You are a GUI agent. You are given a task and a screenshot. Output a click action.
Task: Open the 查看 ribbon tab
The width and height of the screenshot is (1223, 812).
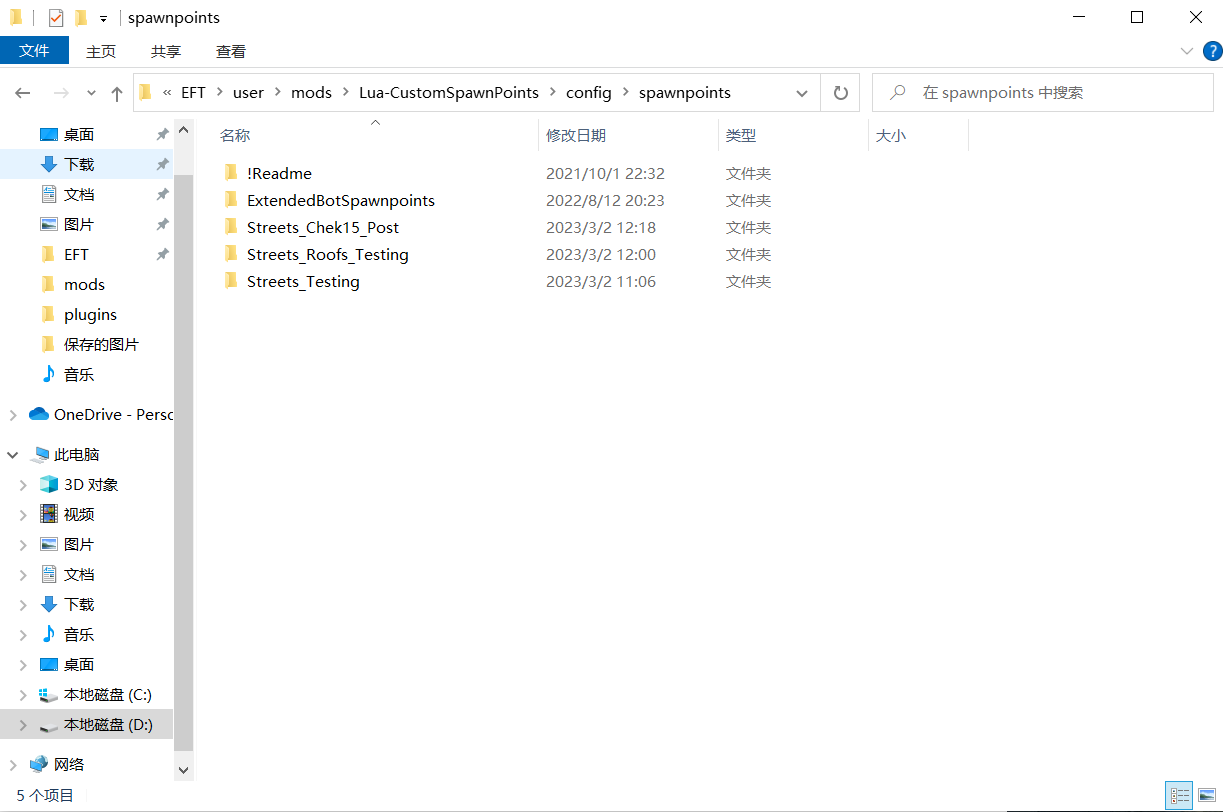[230, 50]
